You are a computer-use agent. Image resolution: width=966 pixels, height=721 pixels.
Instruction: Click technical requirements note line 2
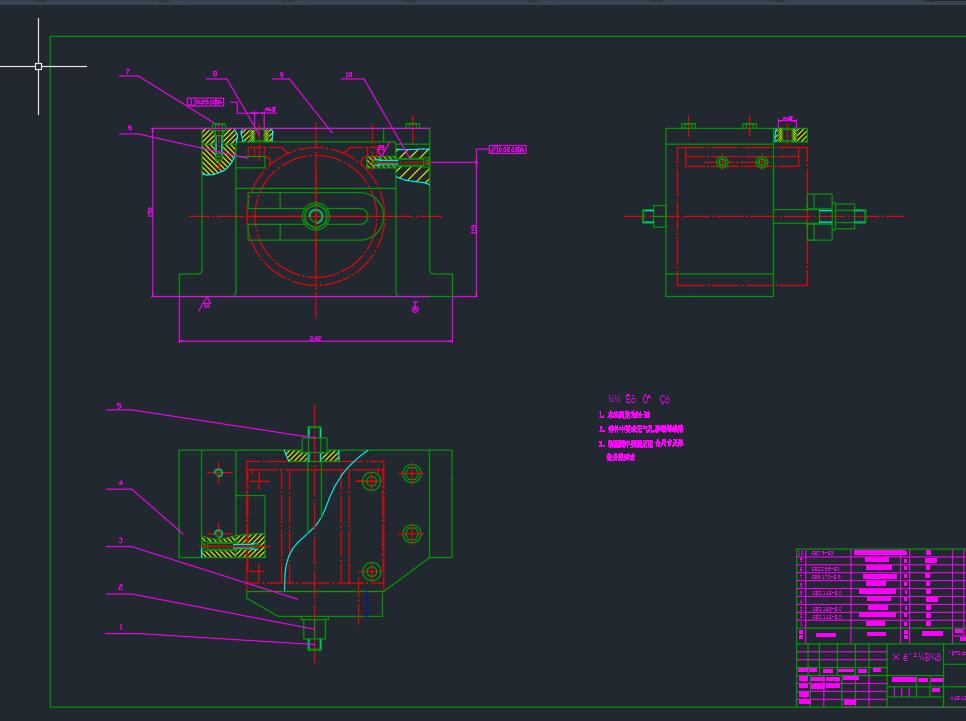641,429
